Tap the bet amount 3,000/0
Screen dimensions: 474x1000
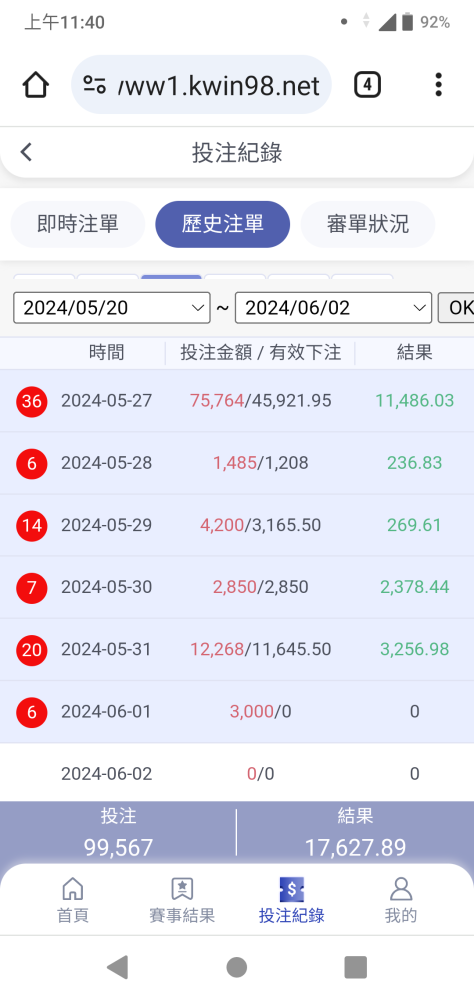(x=260, y=712)
